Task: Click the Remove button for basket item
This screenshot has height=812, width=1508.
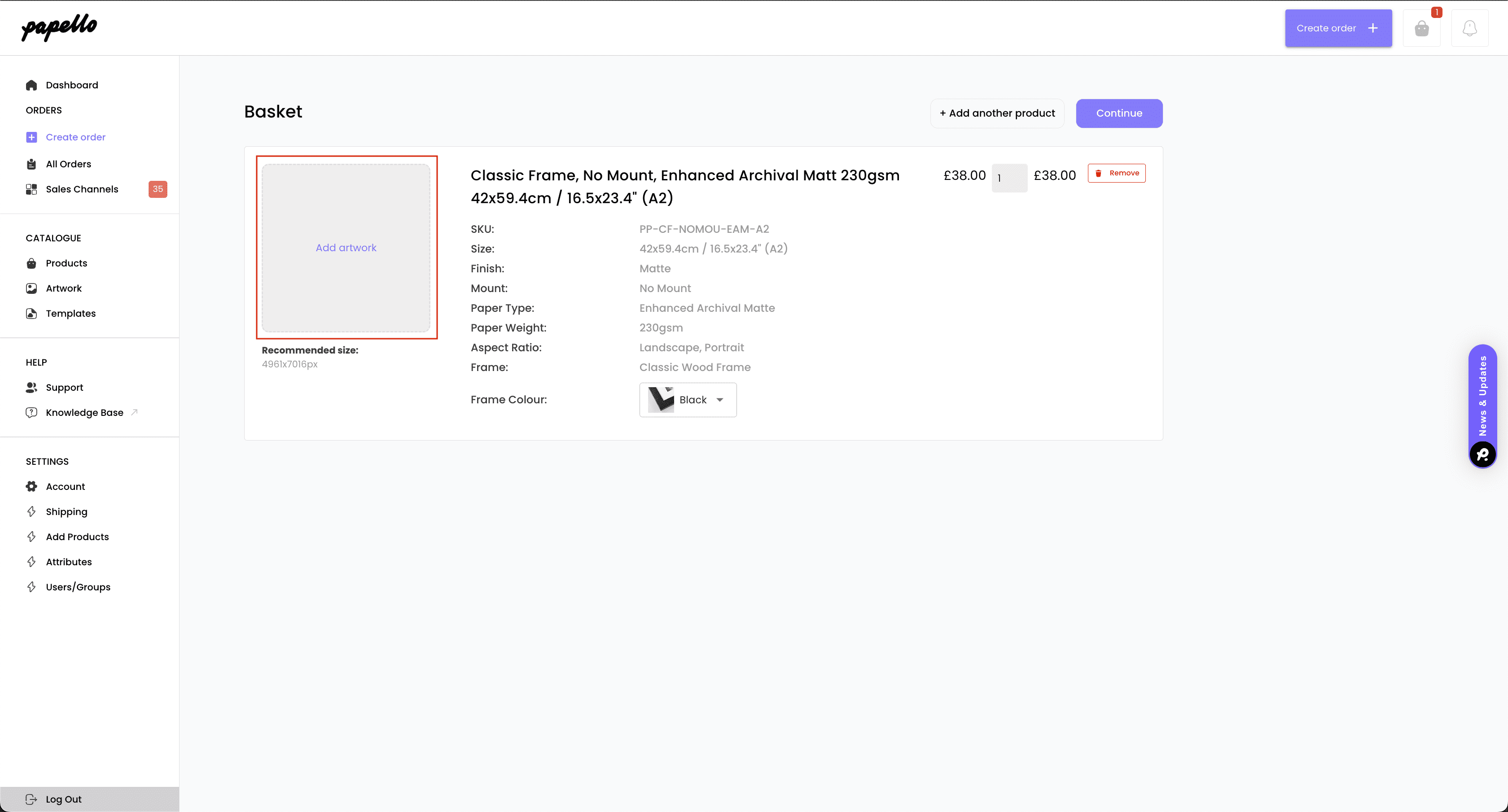Action: pyautogui.click(x=1116, y=174)
